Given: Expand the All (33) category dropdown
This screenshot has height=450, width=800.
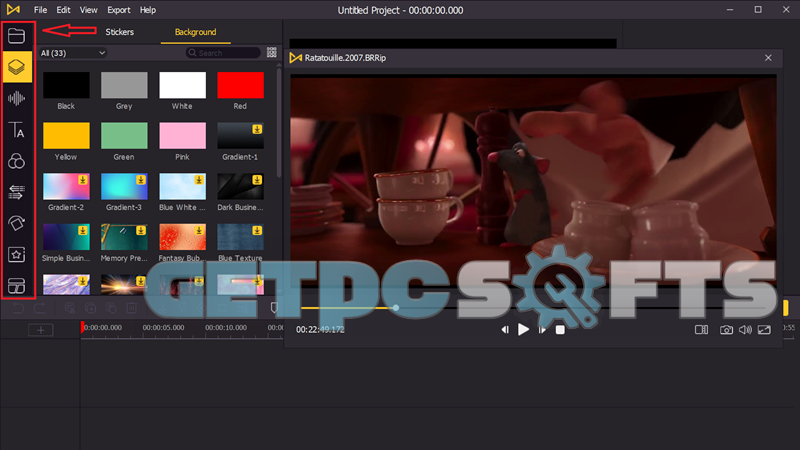Looking at the screenshot, I should (x=73, y=53).
